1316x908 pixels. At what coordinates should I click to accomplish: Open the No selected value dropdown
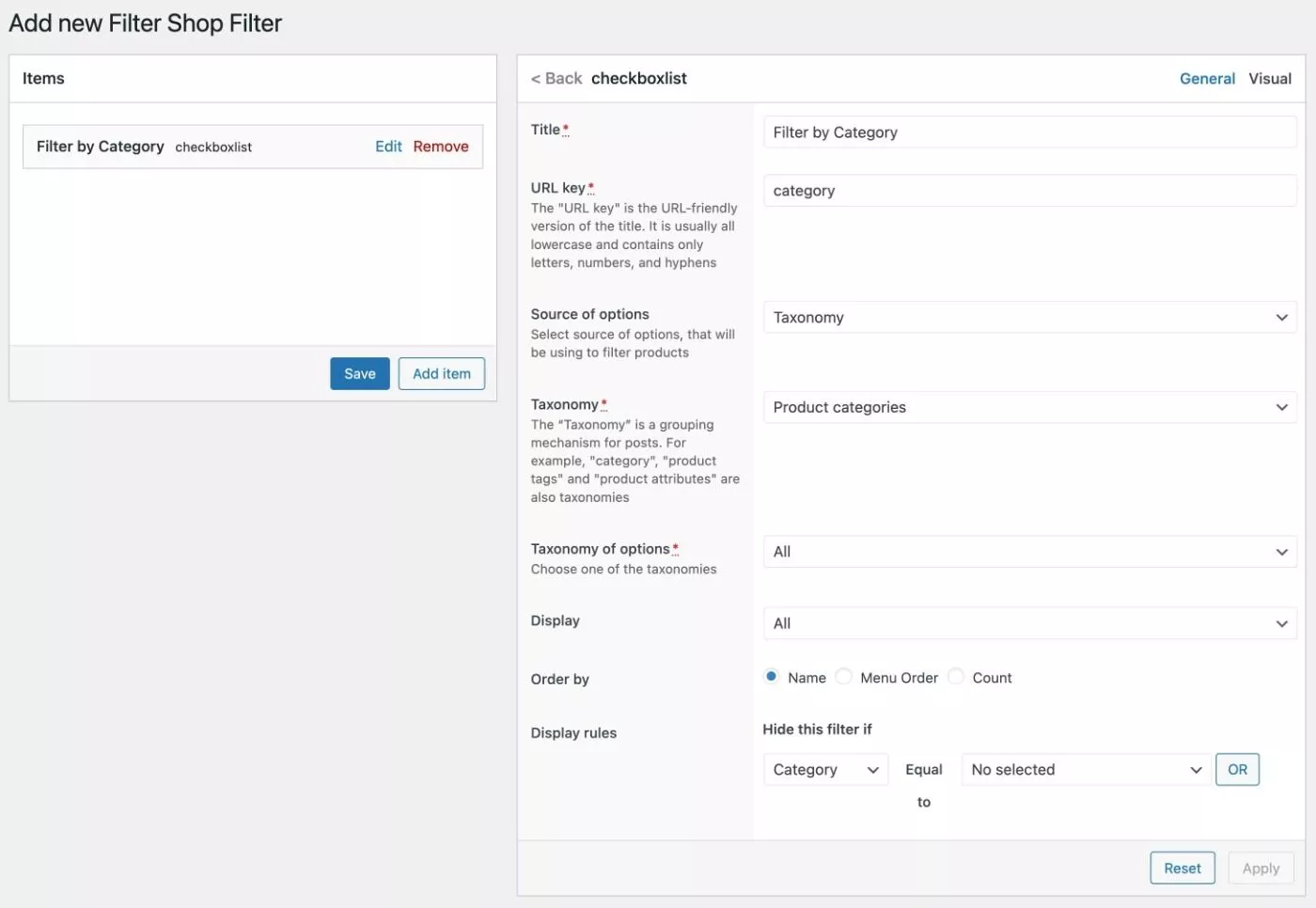click(x=1086, y=770)
